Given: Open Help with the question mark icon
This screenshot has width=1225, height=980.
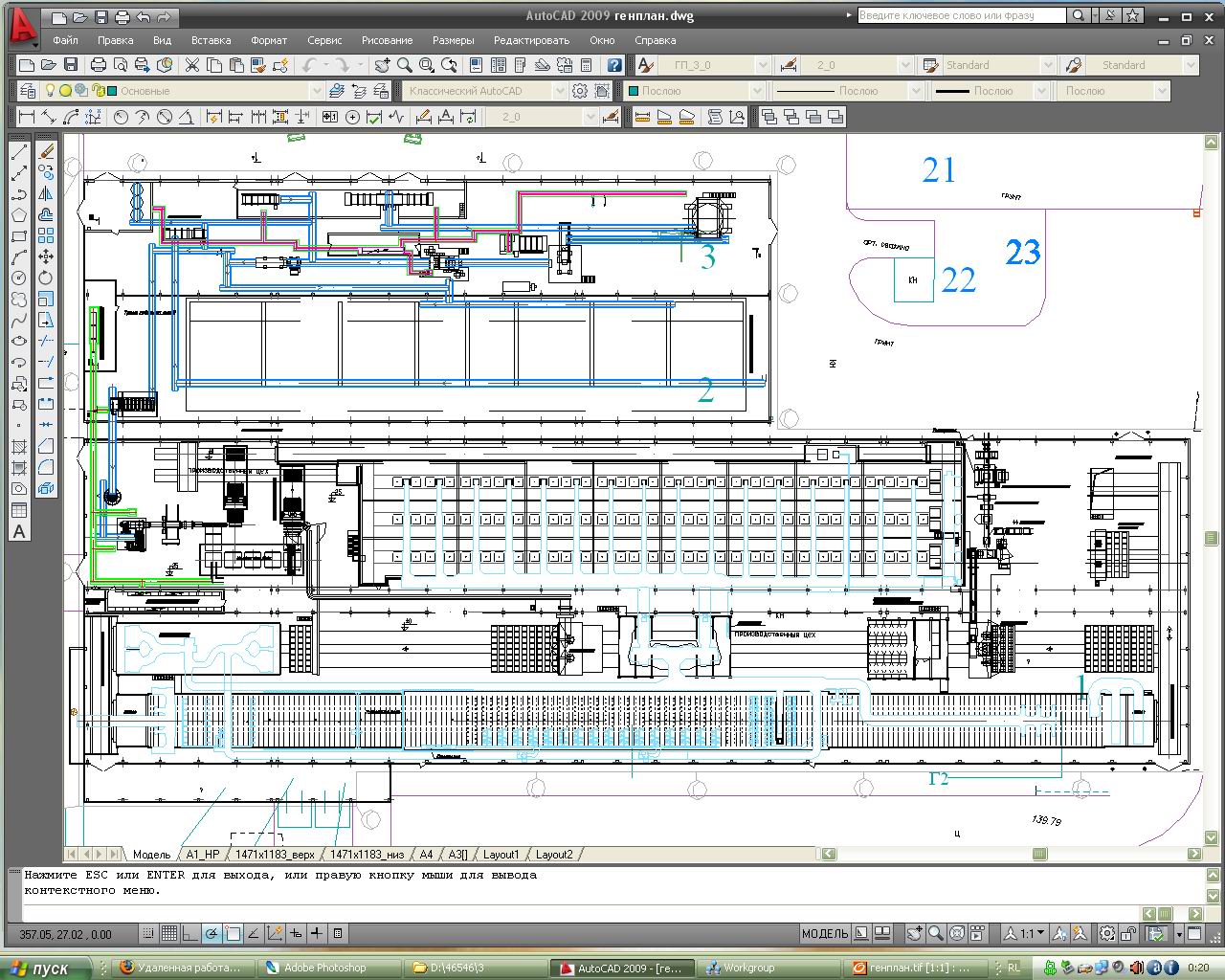Looking at the screenshot, I should pyautogui.click(x=614, y=65).
